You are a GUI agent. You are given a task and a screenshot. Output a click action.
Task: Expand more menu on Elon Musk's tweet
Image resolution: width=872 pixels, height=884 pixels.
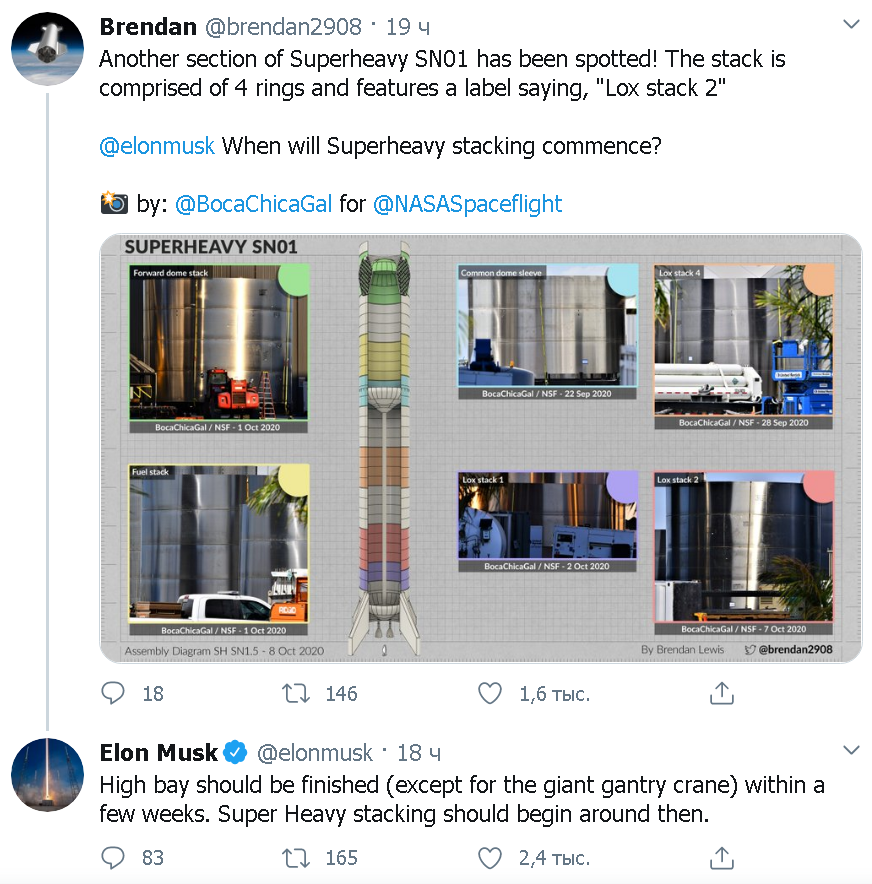pyautogui.click(x=850, y=749)
